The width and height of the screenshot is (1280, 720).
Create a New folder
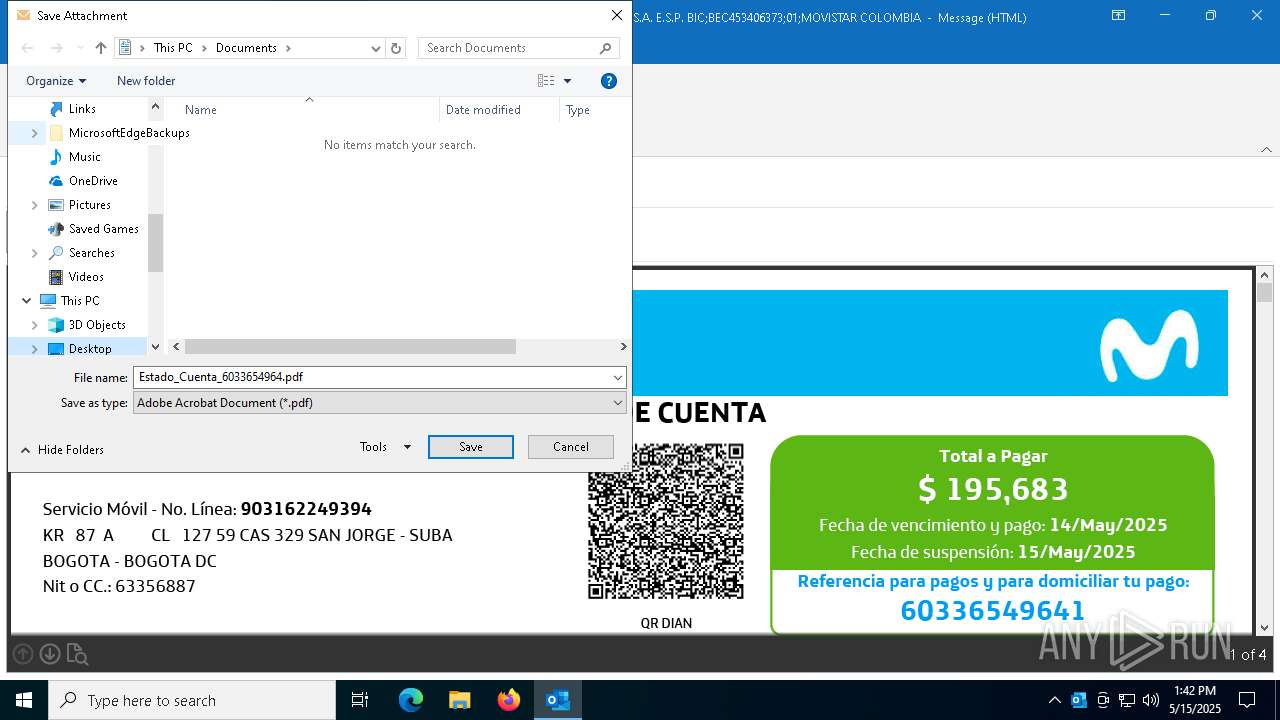(x=146, y=81)
